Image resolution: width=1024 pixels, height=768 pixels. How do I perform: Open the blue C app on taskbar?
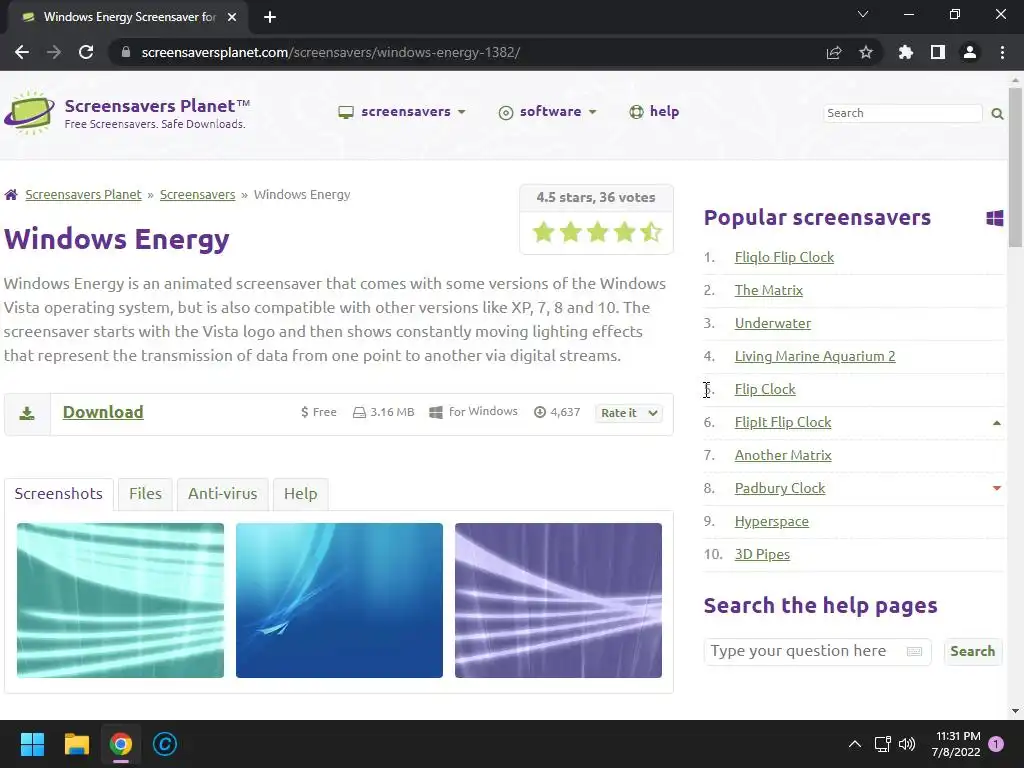165,744
